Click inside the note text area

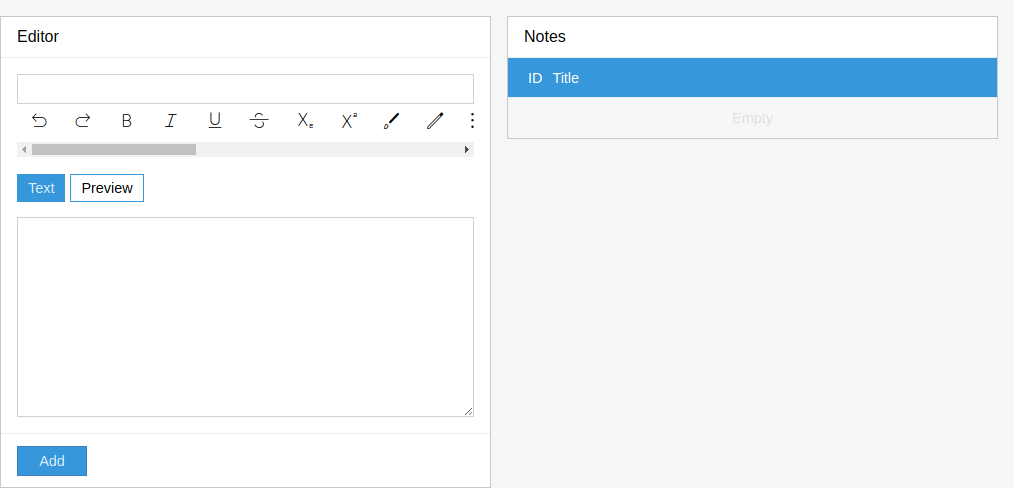coord(245,316)
